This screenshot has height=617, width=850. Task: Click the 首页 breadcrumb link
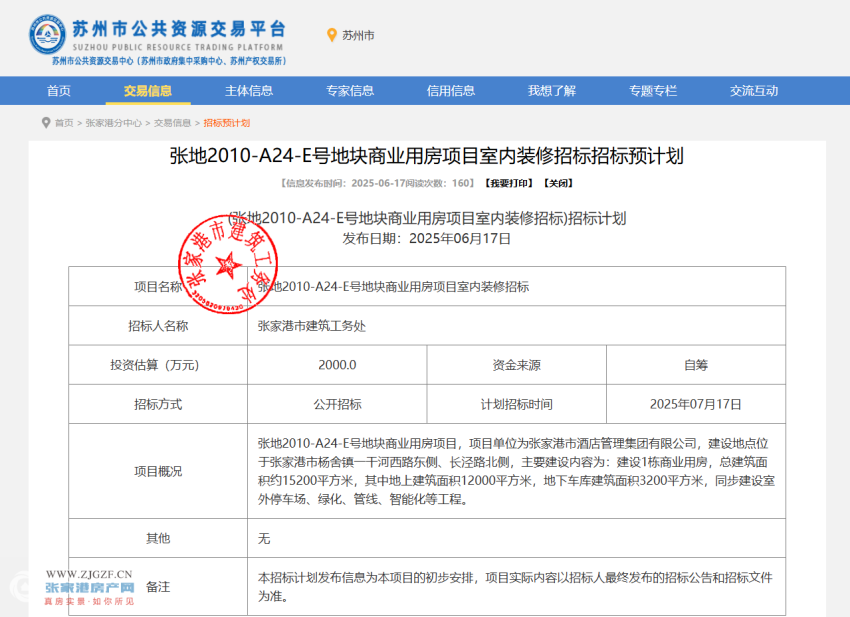coord(64,123)
